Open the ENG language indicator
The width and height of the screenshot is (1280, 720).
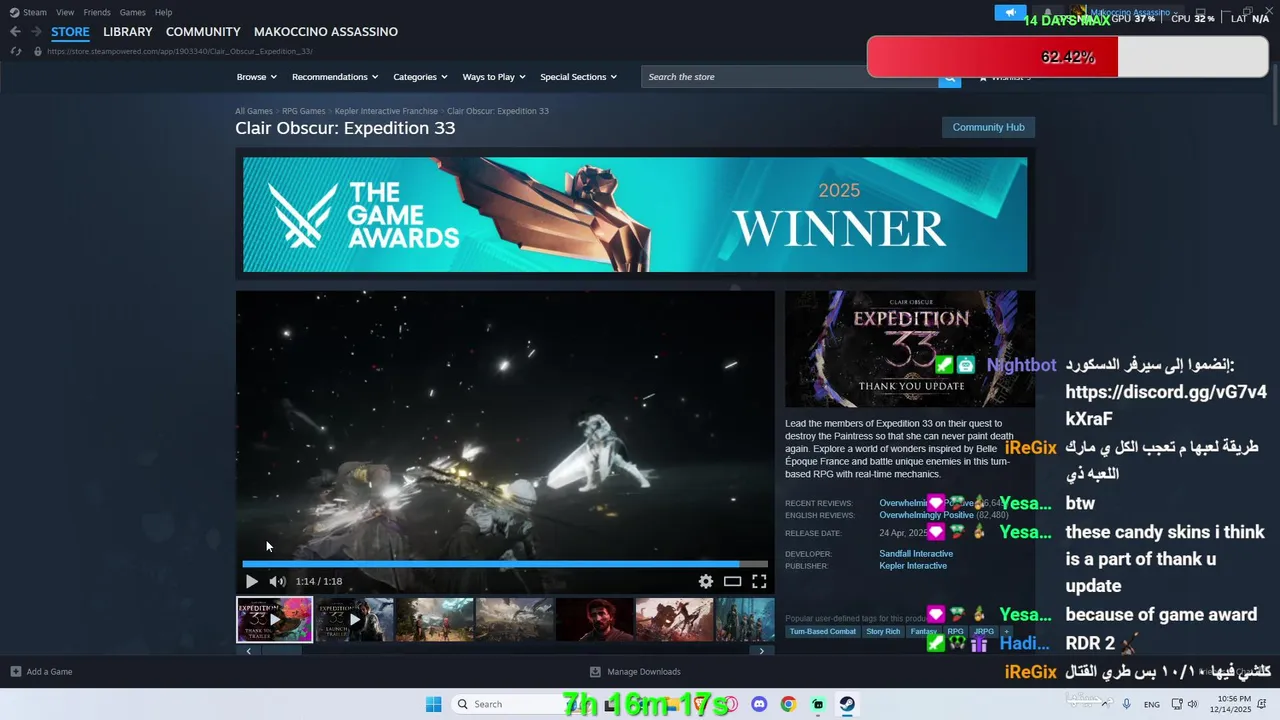coord(1152,705)
